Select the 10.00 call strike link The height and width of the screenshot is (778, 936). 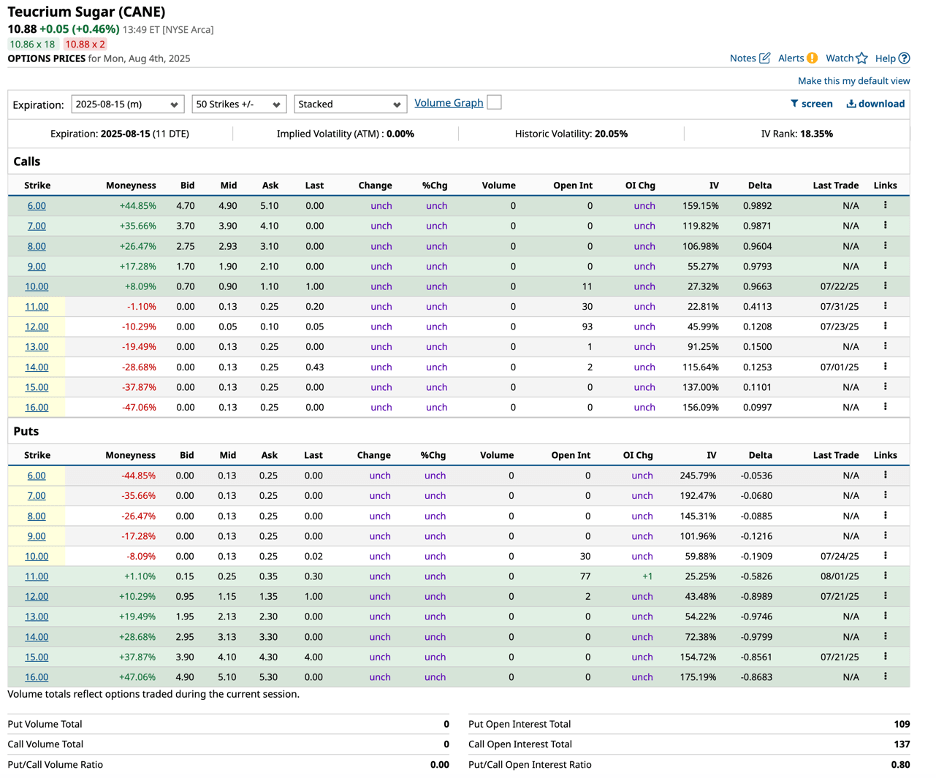36,286
